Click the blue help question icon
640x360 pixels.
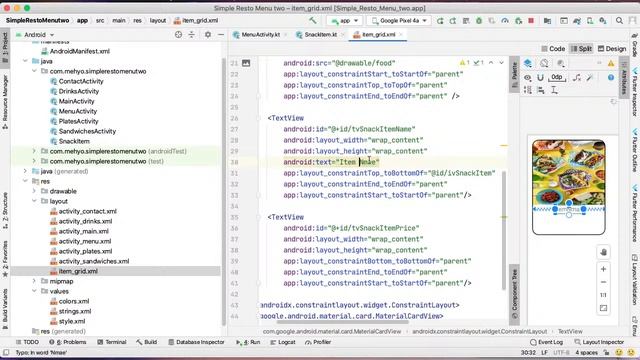tap(611, 78)
